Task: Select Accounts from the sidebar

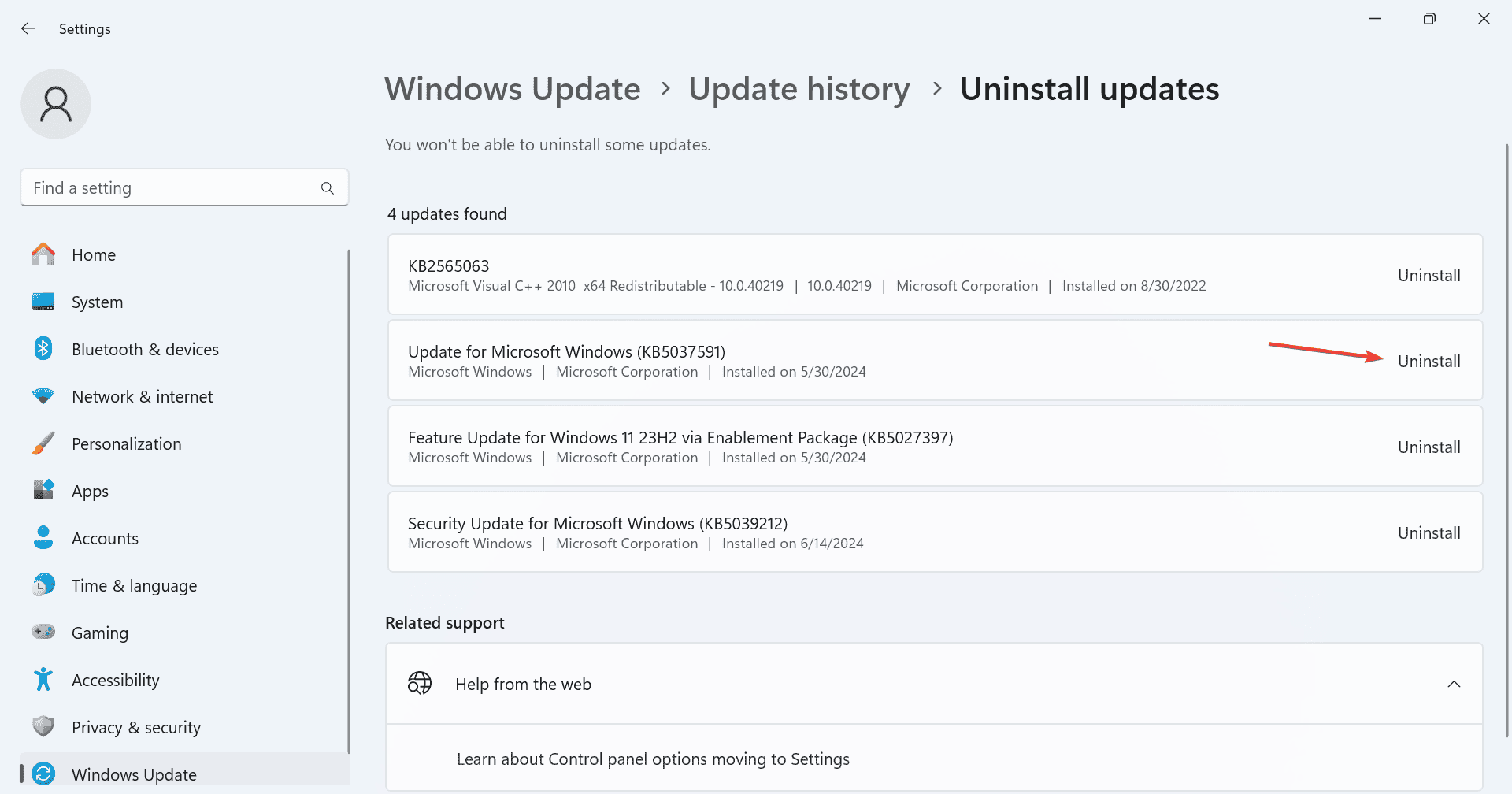Action: (105, 539)
